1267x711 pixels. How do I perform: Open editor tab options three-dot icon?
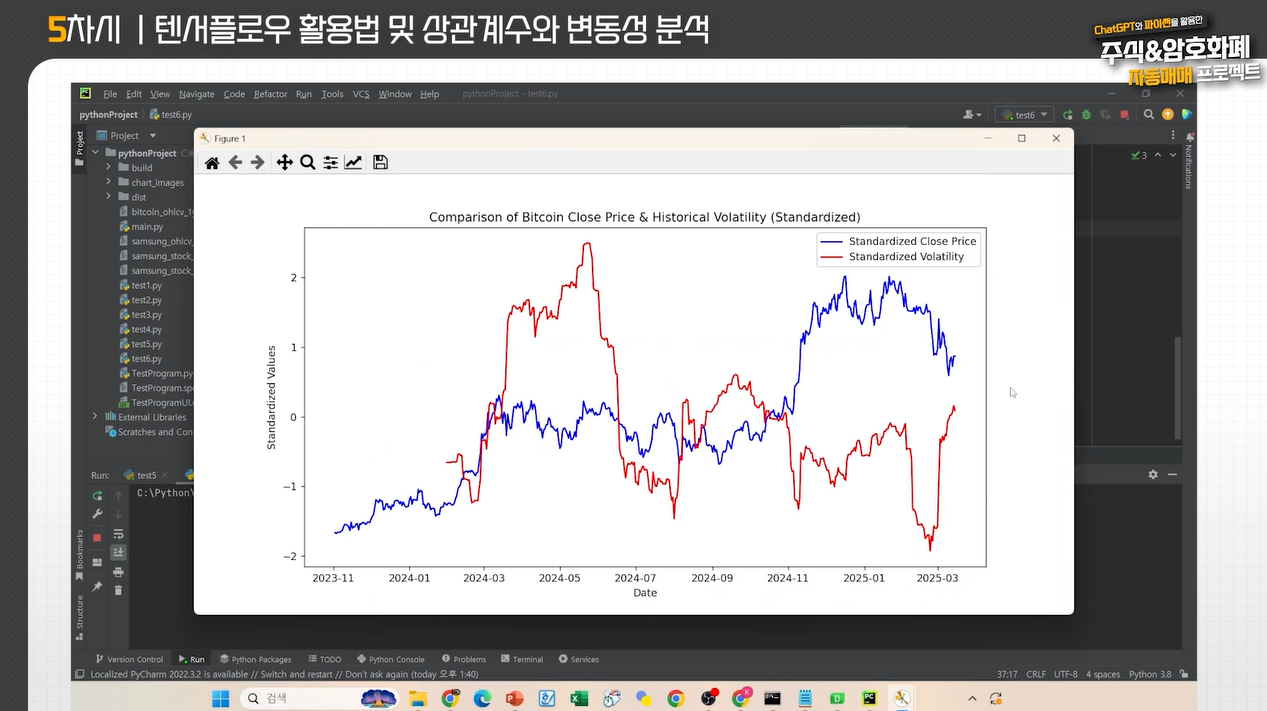click(1173, 135)
